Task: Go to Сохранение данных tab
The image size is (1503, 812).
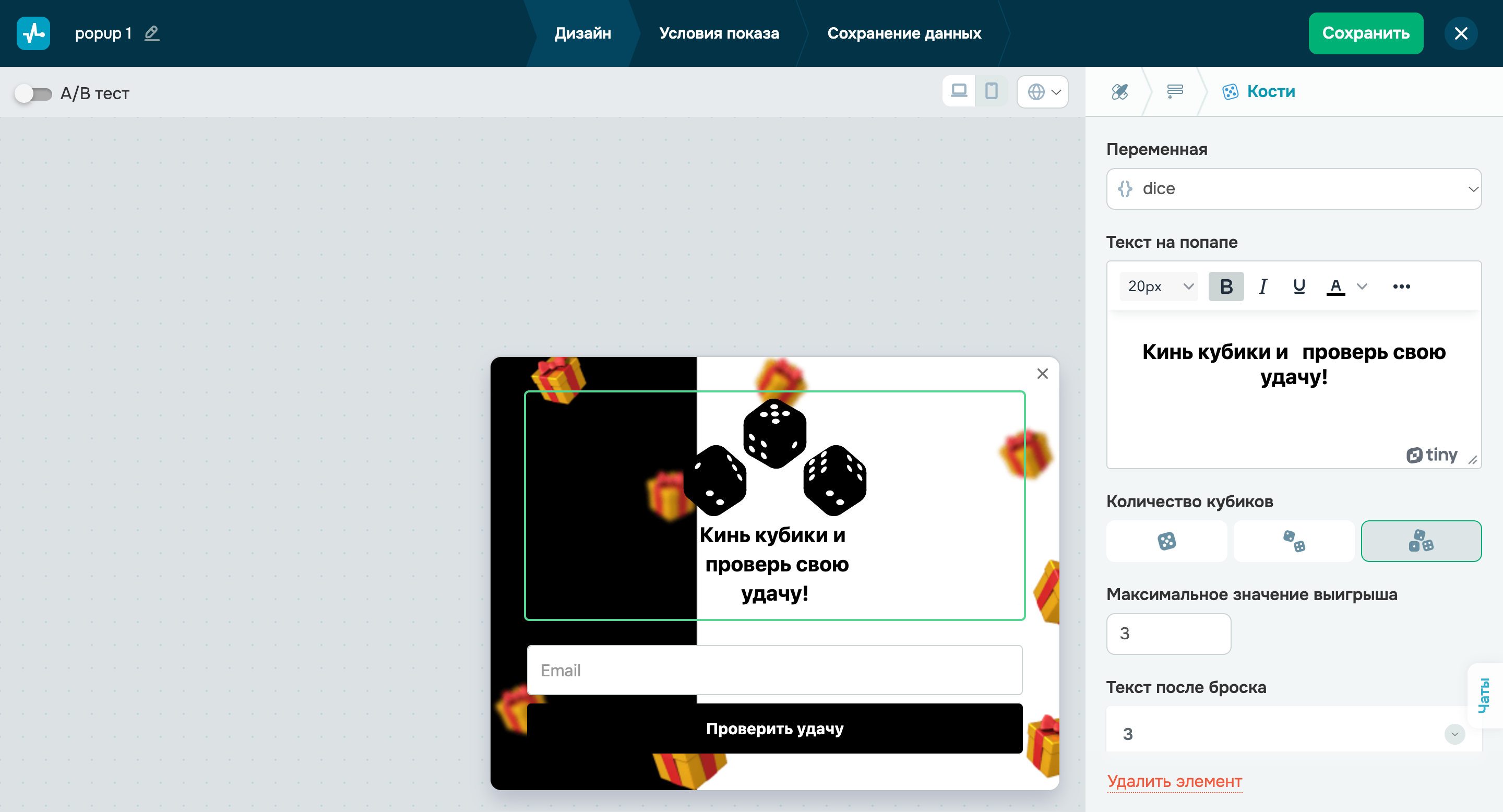Action: point(904,33)
